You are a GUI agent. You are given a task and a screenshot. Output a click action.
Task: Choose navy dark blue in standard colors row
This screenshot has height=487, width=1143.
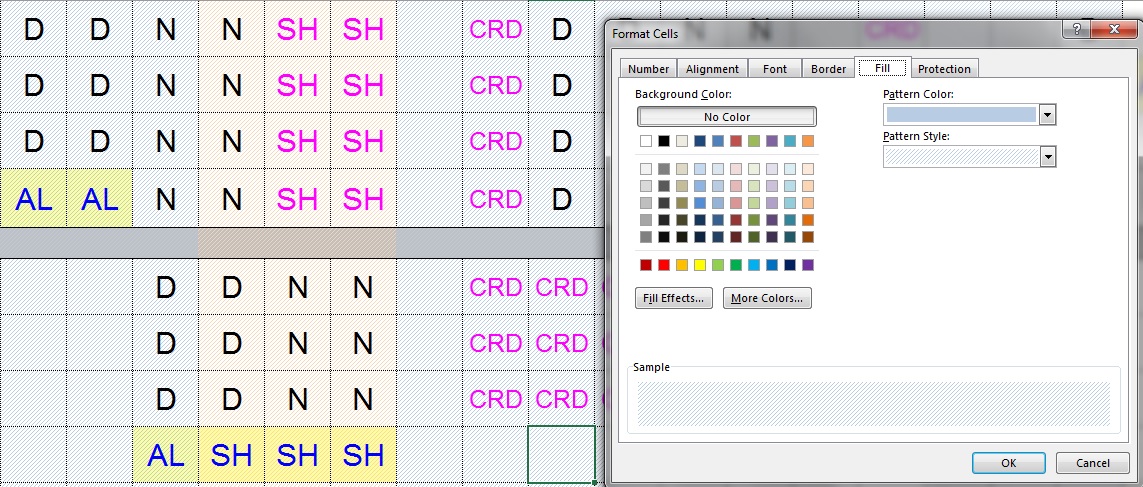(x=790, y=265)
